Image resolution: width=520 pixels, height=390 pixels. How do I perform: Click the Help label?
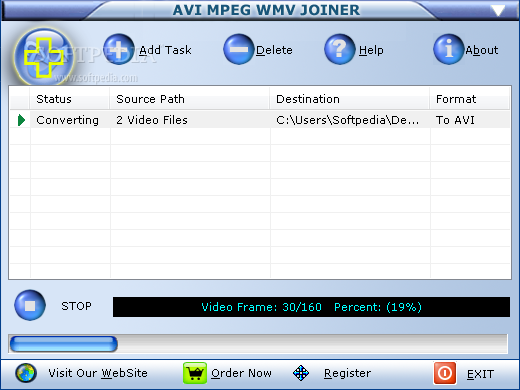(x=371, y=50)
